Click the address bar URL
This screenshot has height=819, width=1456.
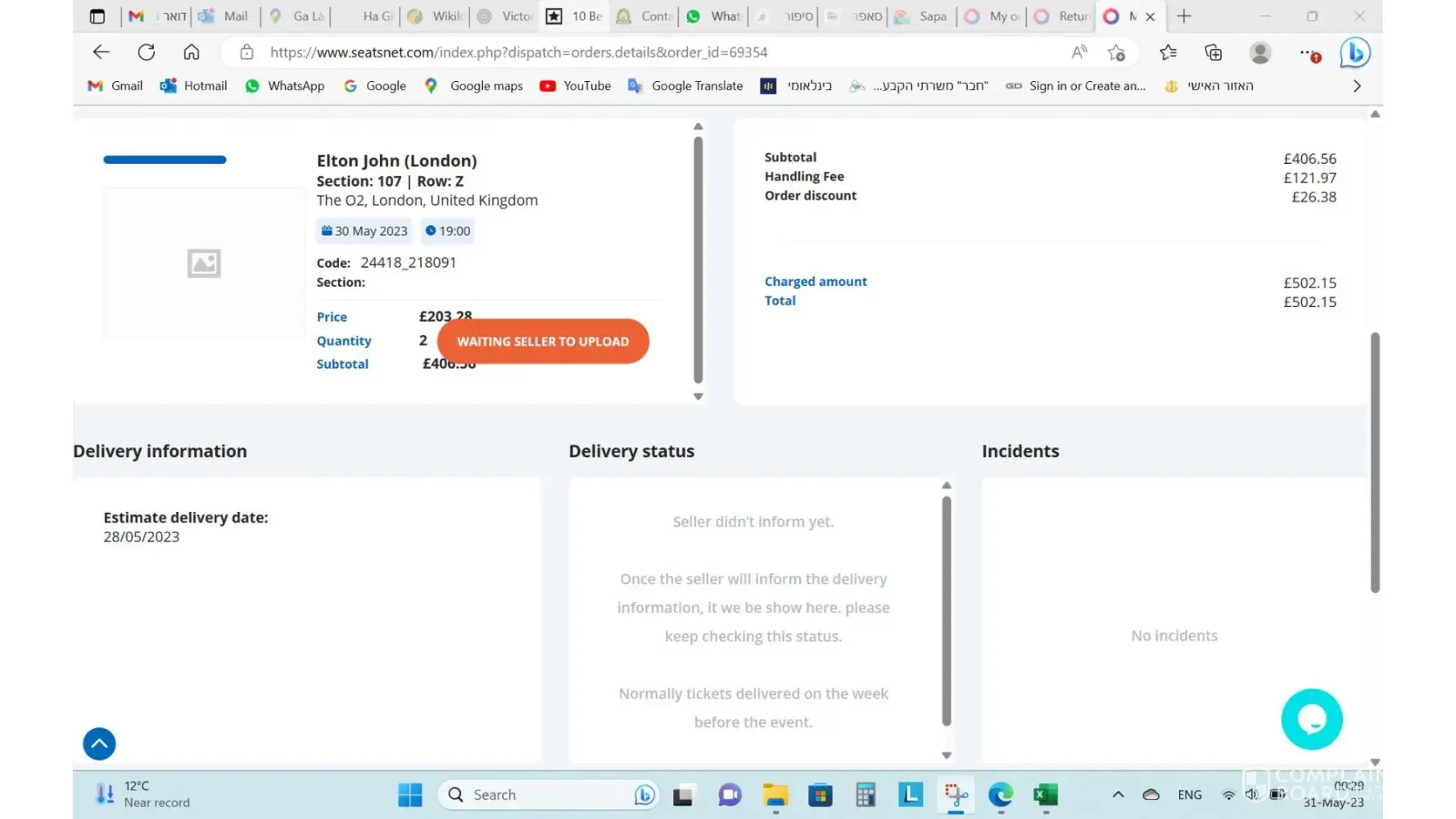[x=518, y=52]
